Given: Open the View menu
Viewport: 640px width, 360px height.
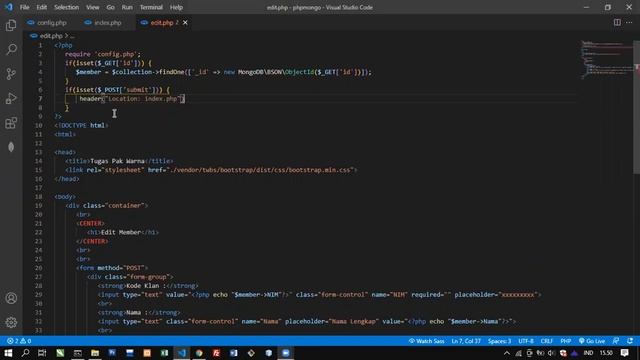Looking at the screenshot, I should coord(92,7).
